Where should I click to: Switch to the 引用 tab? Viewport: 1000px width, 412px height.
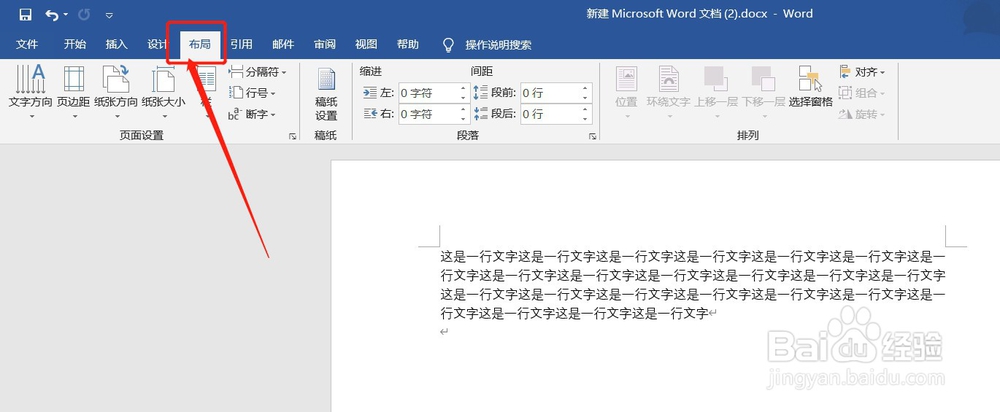tap(241, 44)
